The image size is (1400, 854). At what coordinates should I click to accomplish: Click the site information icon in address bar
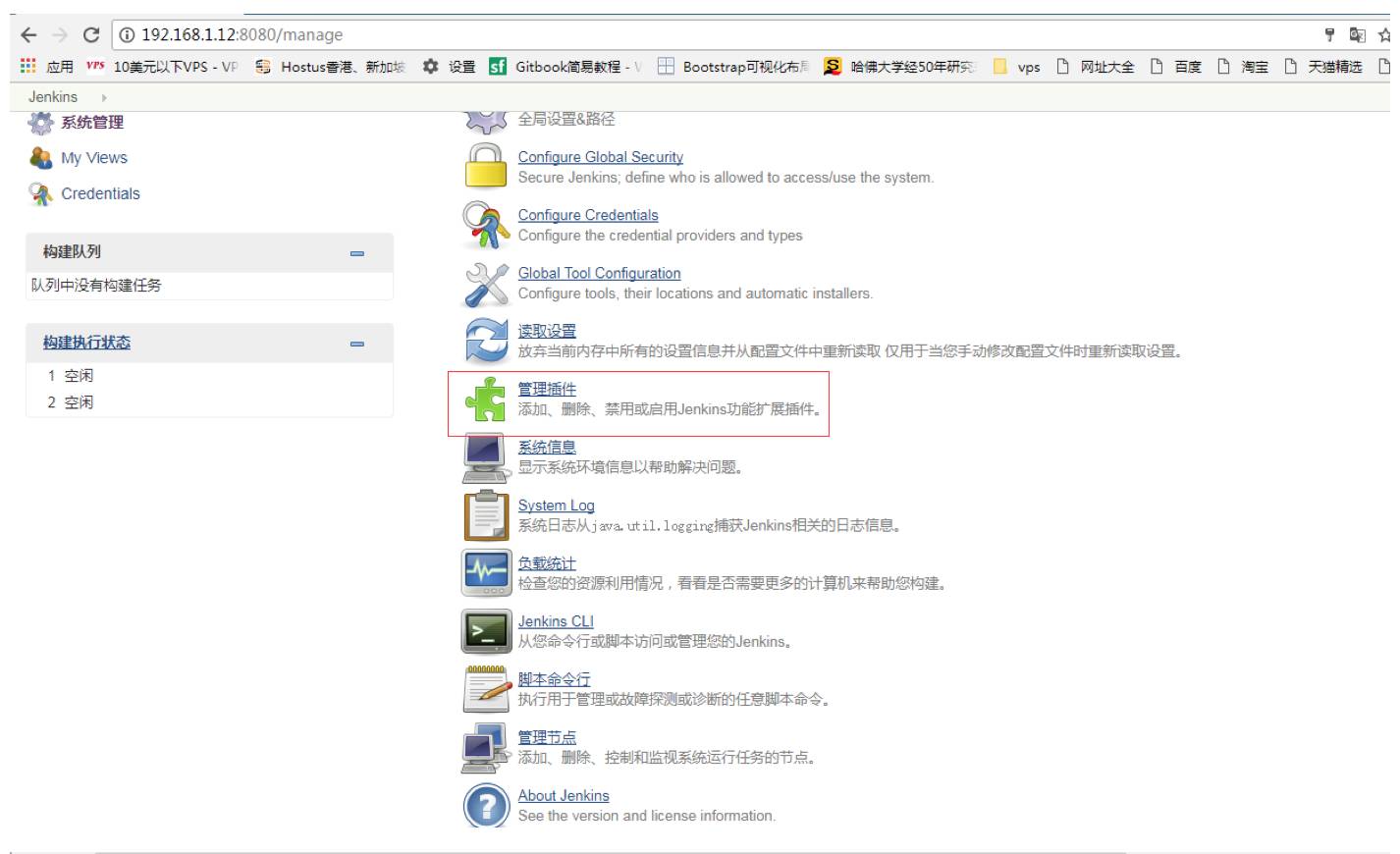tap(127, 35)
